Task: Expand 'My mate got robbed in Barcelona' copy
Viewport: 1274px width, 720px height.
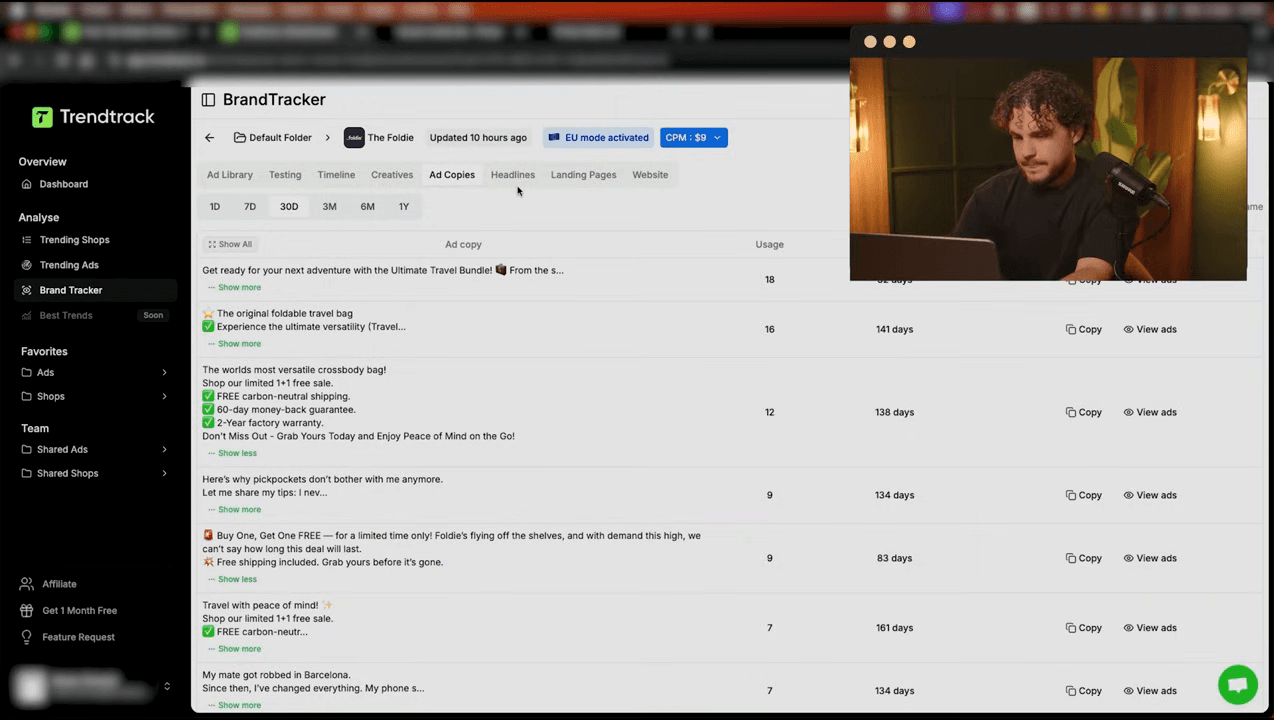Action: (x=234, y=706)
